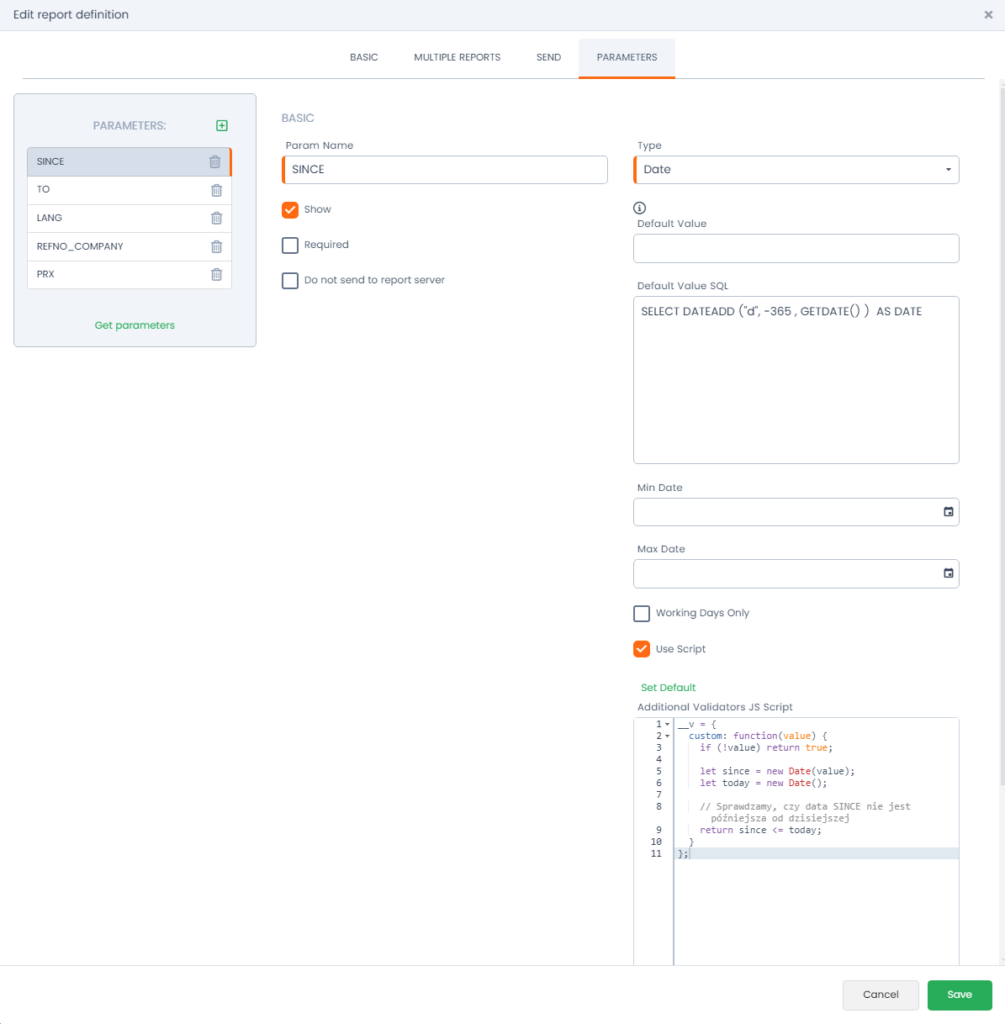Delete the LANG parameter
Image resolution: width=1005 pixels, height=1024 pixels.
point(216,218)
